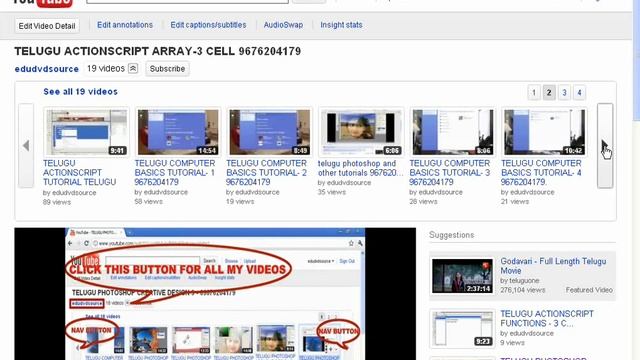Open thumbnail of 8:06 Computer Basics video
The height and width of the screenshot is (360, 640).
pos(452,132)
